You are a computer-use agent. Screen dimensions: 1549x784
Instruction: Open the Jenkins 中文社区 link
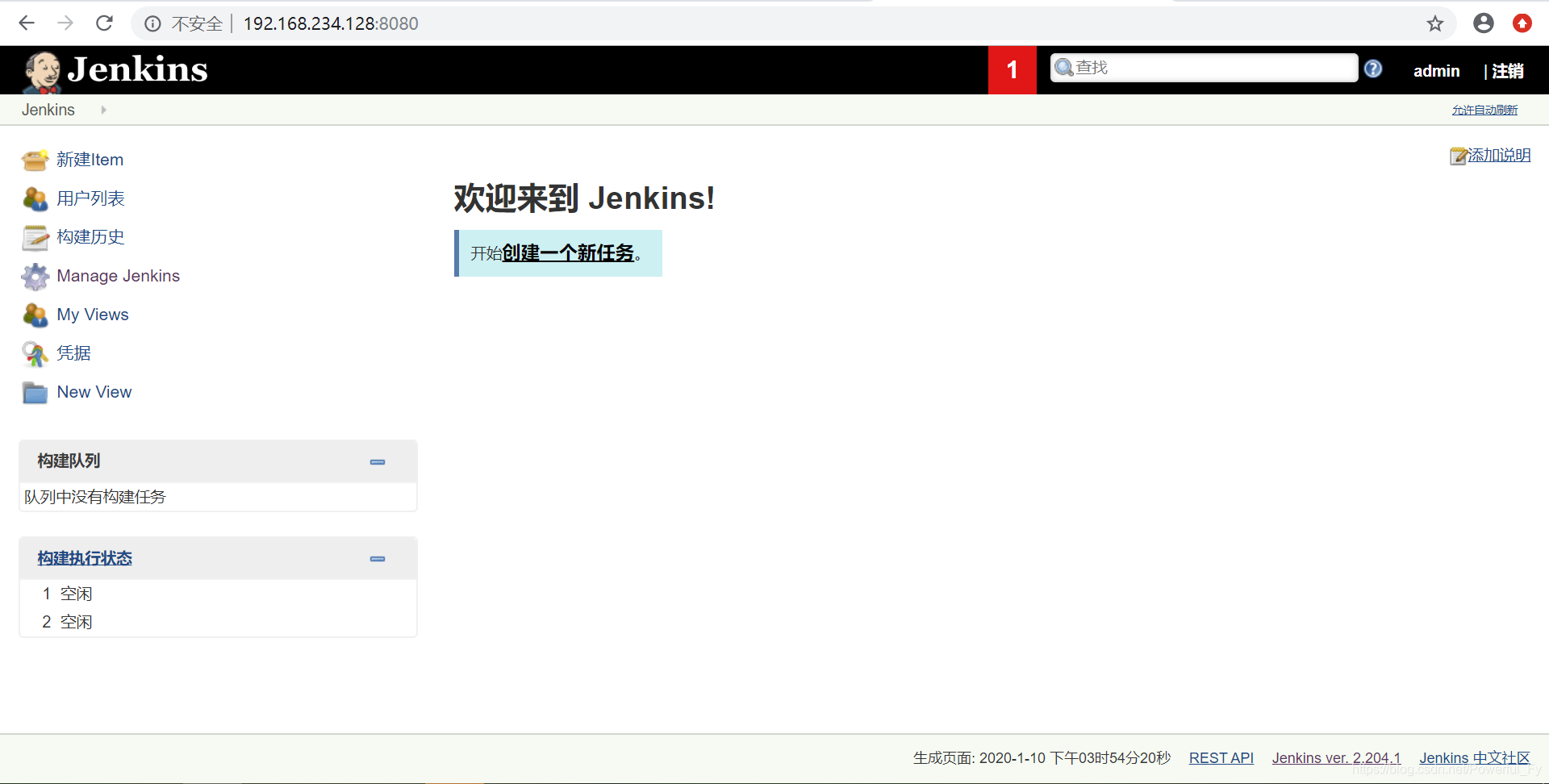1475,758
